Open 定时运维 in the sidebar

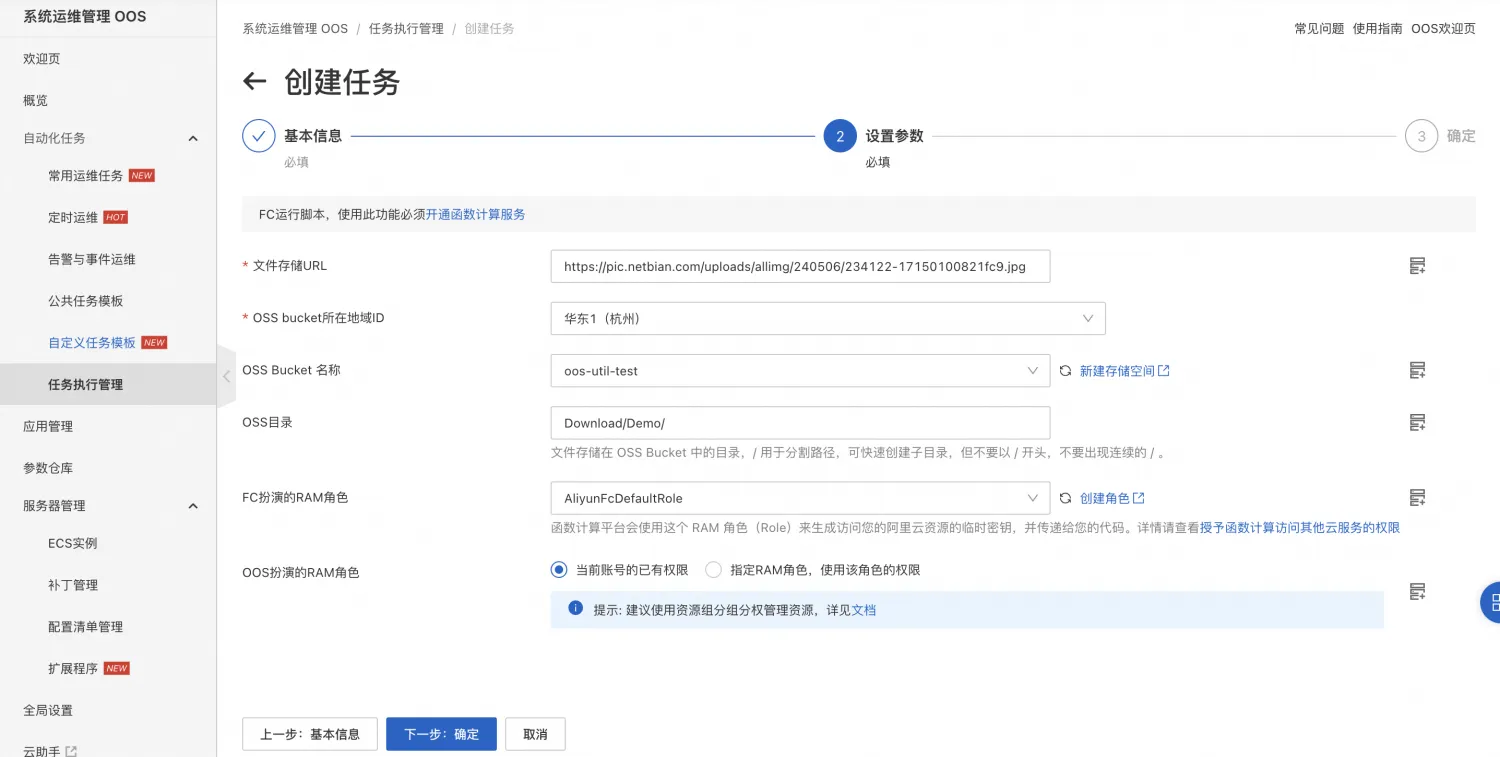click(x=73, y=218)
